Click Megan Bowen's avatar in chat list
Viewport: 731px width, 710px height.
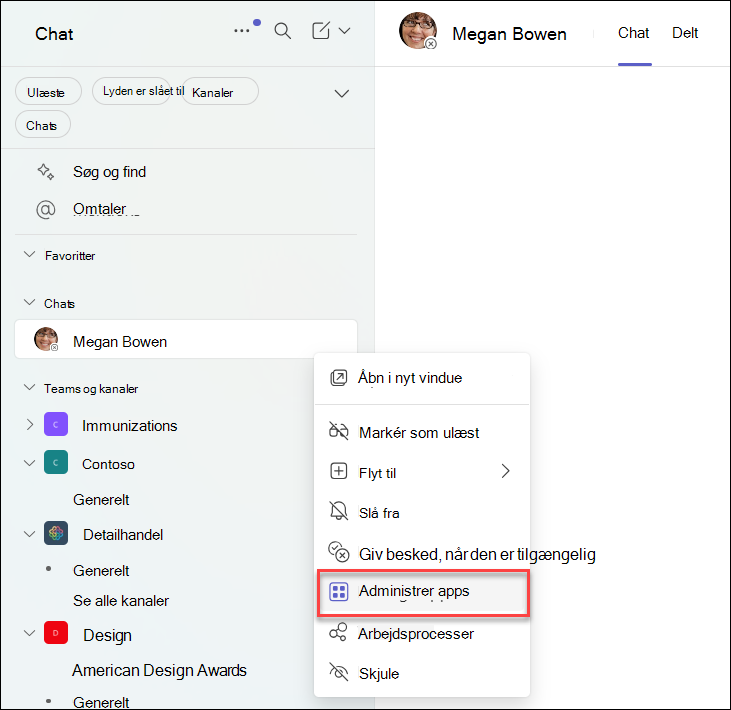[x=46, y=339]
